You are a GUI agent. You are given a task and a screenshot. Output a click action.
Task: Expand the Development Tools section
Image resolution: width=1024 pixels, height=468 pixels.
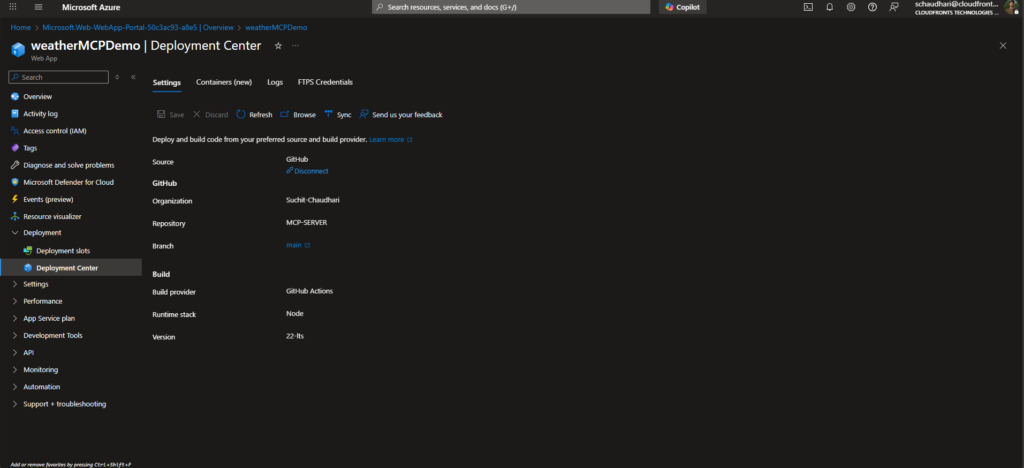[x=53, y=335]
